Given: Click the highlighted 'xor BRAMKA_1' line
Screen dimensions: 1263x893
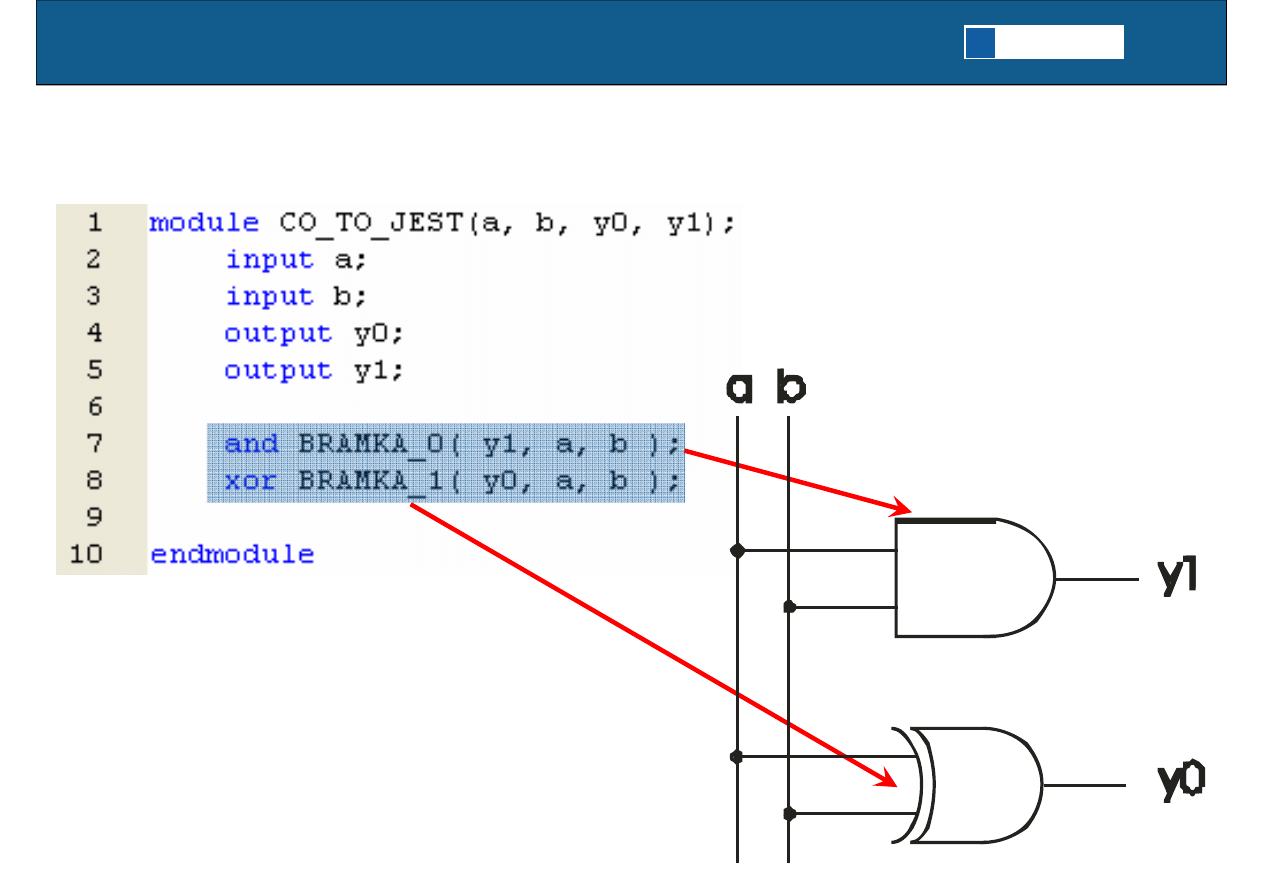Looking at the screenshot, I should 451,481.
